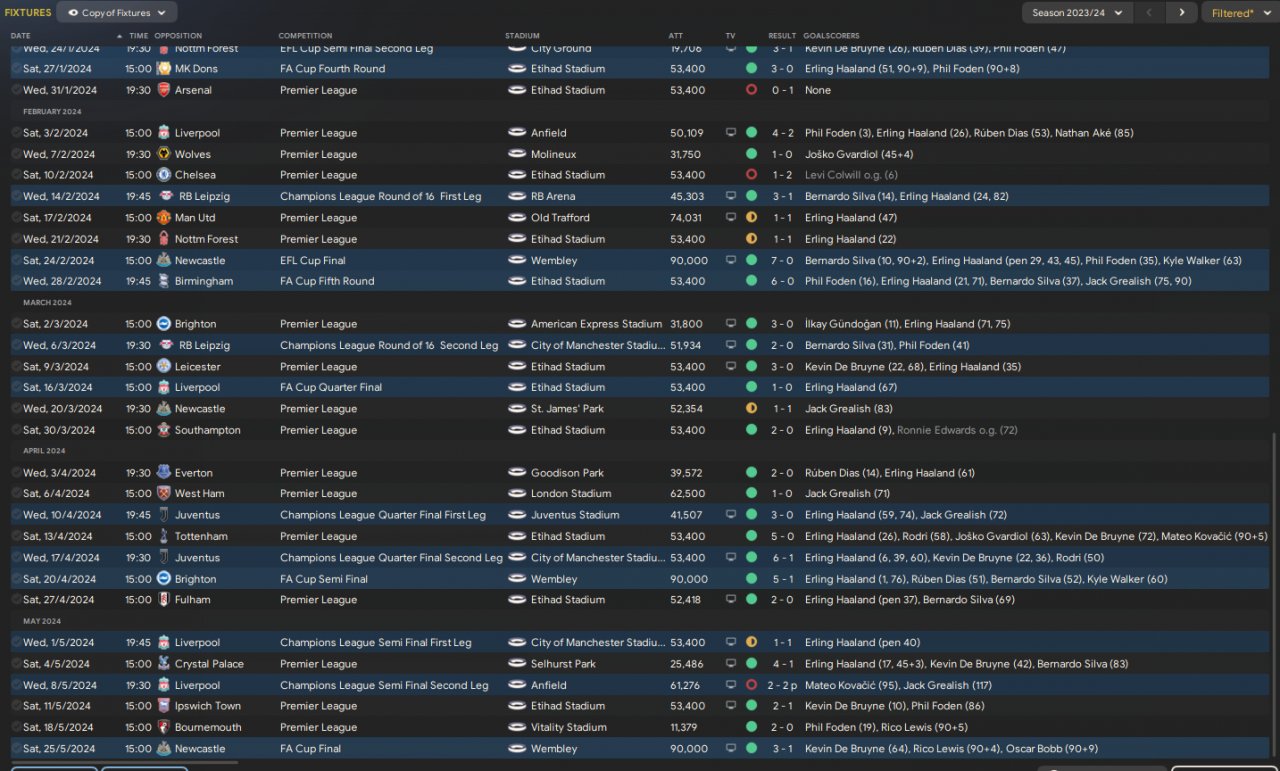Screen dimensions: 1280x771
Task: Click the stadium icon beside Molineux
Action: 517,154
